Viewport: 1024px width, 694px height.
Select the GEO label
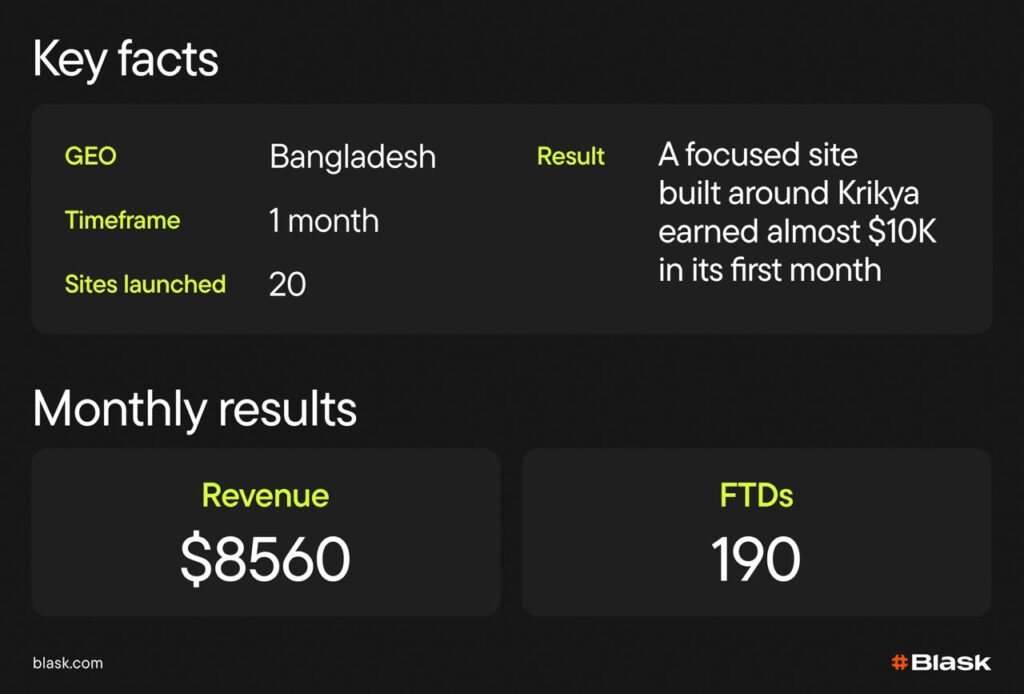90,157
